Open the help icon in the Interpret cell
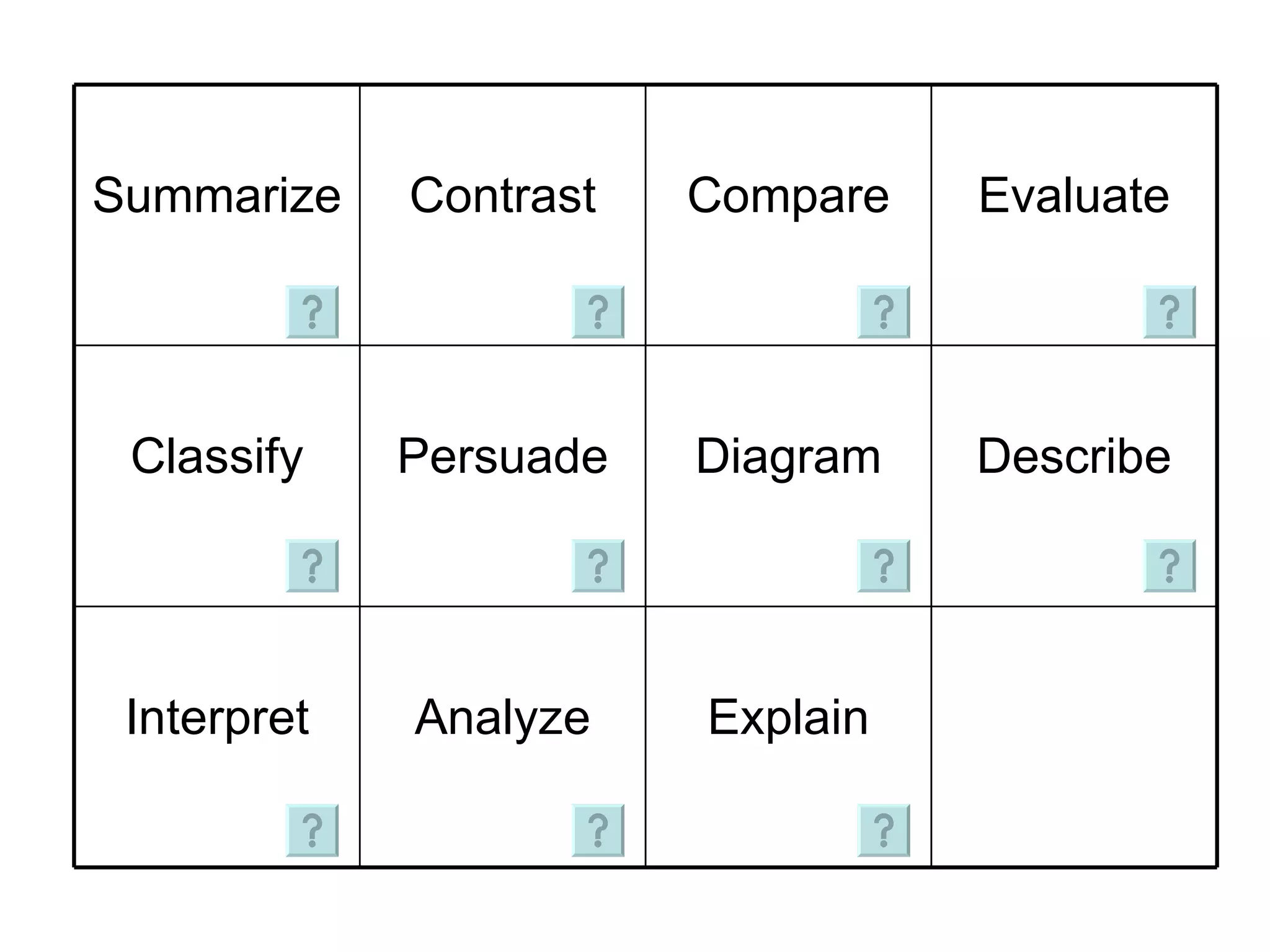 [x=312, y=831]
